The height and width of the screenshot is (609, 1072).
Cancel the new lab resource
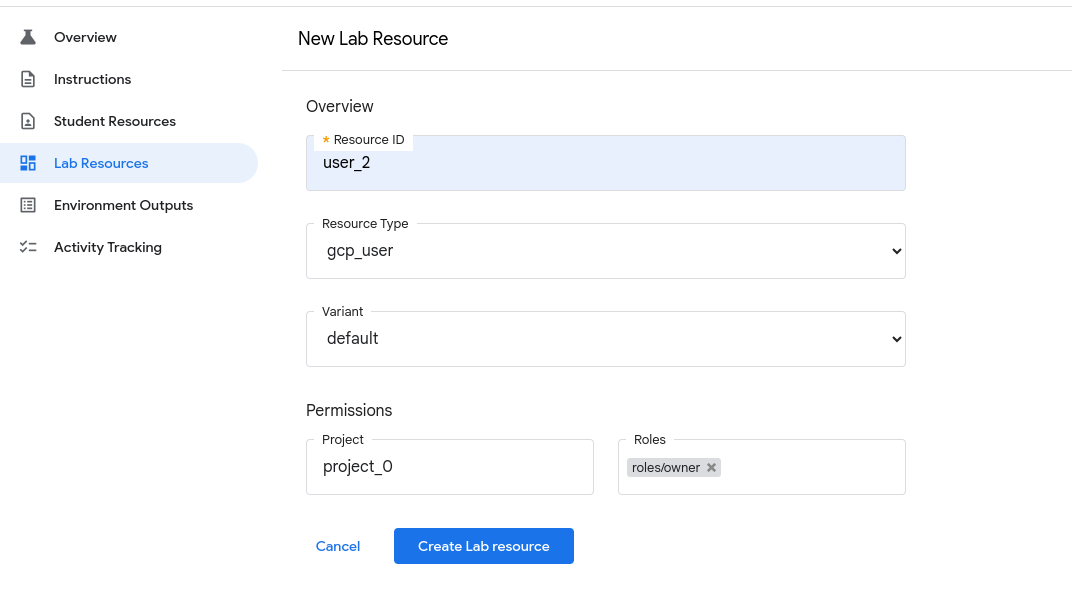338,546
